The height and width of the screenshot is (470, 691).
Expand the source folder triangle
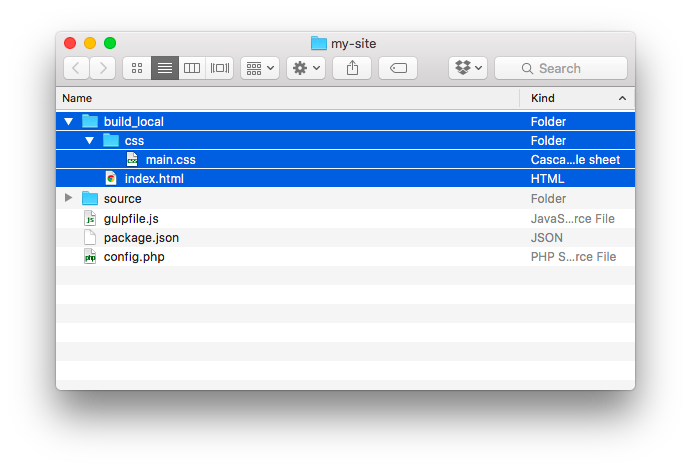(68, 198)
